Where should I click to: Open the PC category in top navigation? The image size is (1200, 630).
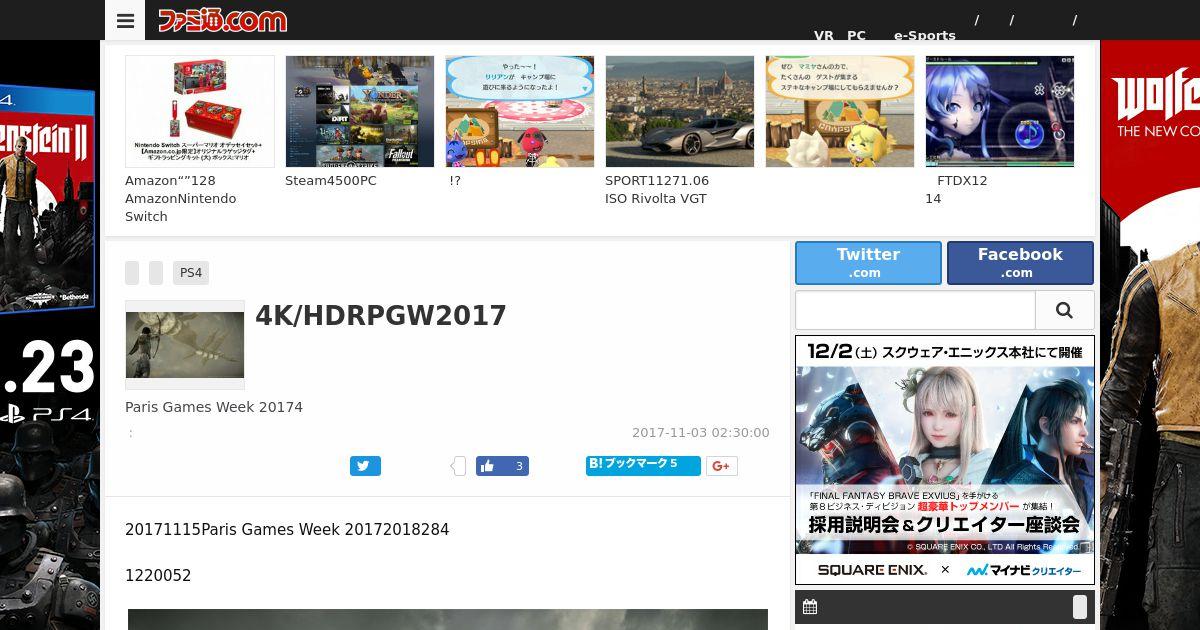click(856, 35)
